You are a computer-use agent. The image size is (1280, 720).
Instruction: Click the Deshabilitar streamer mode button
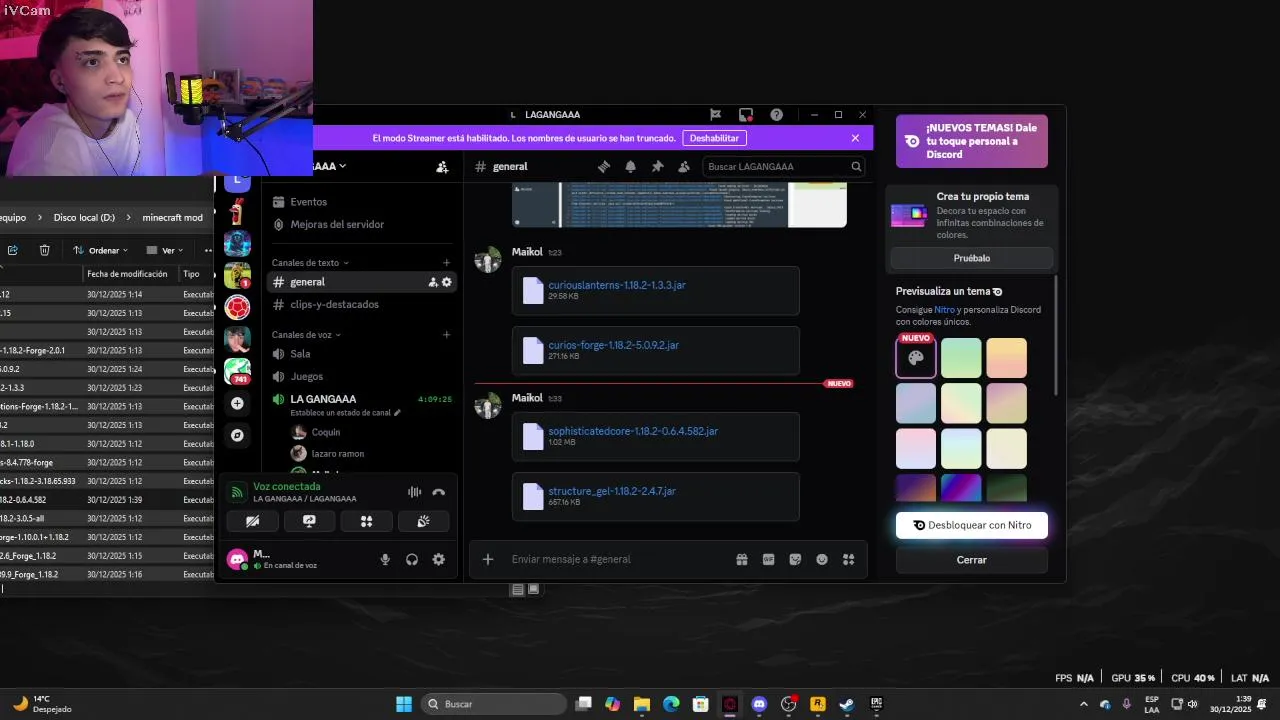(714, 138)
